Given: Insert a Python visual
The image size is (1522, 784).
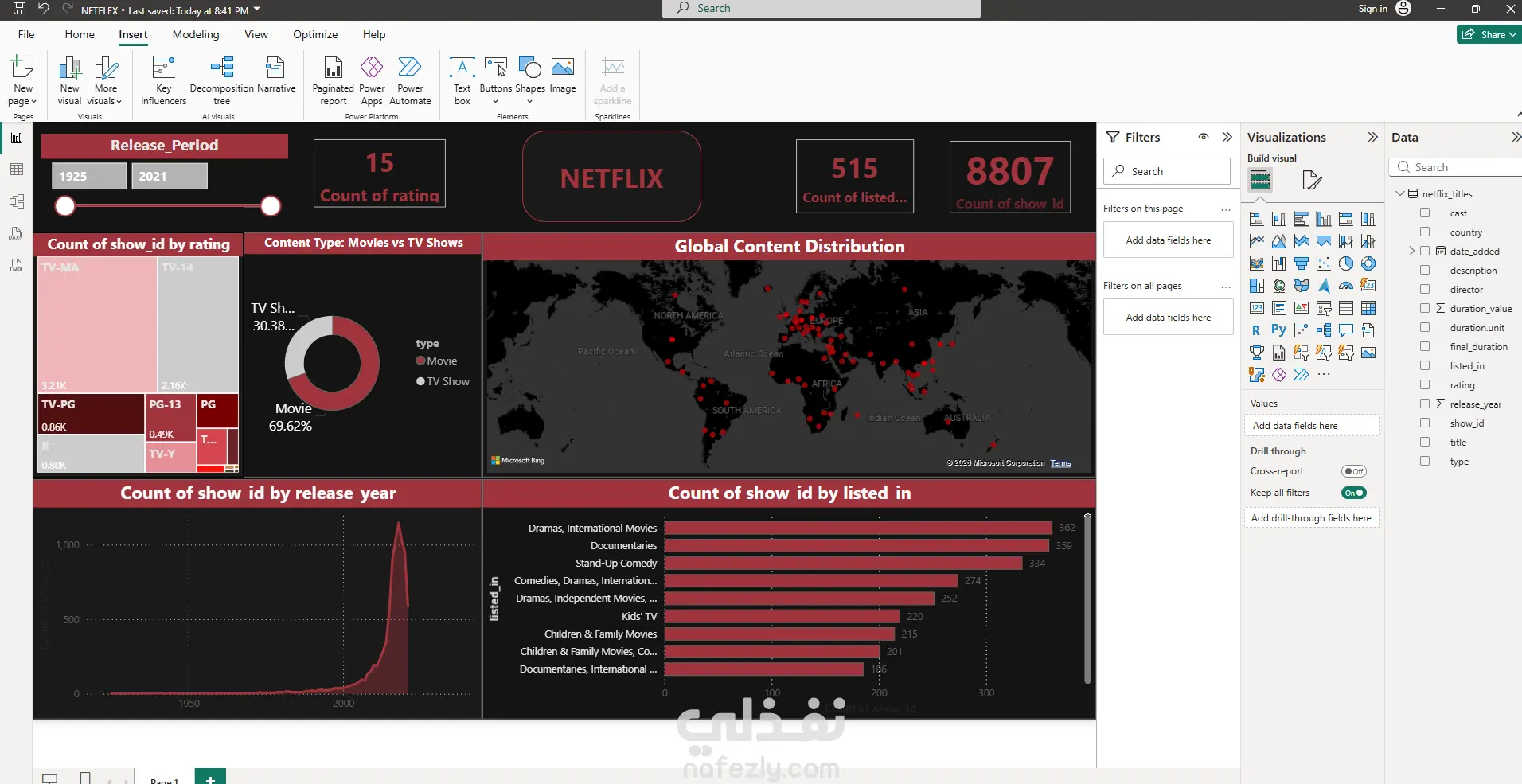Looking at the screenshot, I should coord(1279,330).
